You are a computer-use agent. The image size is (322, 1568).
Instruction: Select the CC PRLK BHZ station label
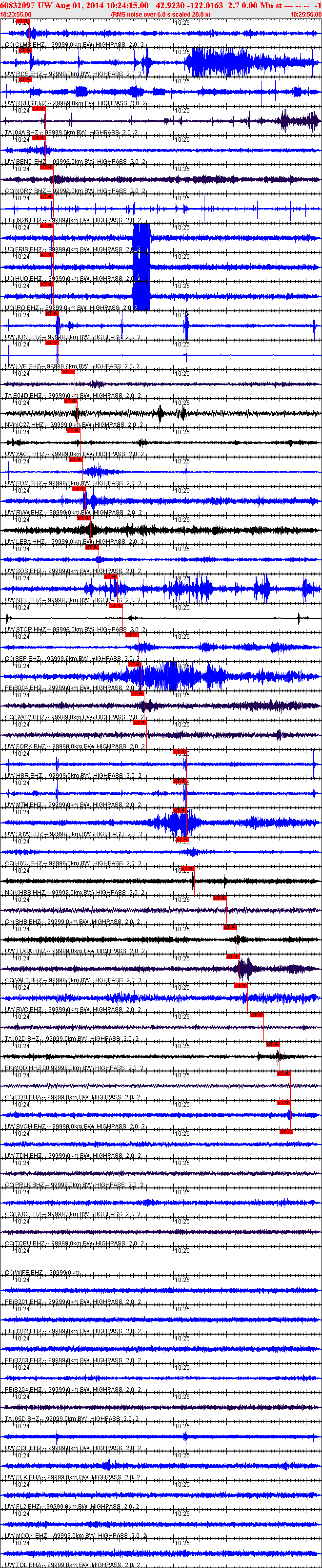pos(74,1185)
